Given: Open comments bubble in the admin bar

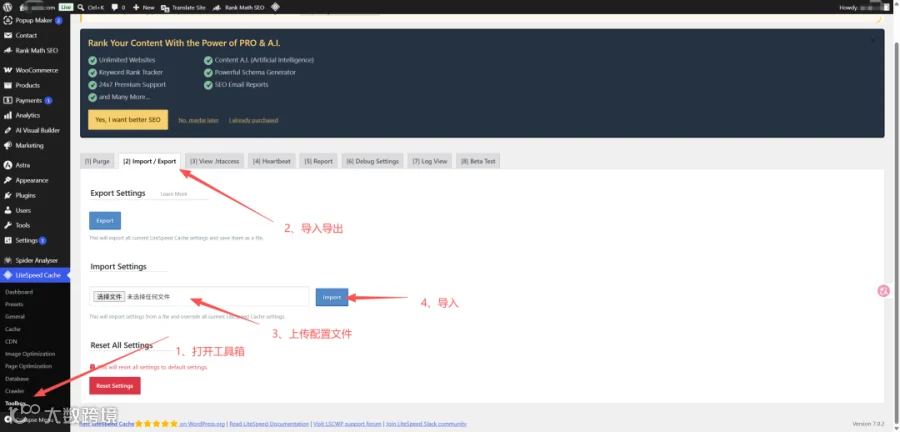Looking at the screenshot, I should [x=114, y=7].
